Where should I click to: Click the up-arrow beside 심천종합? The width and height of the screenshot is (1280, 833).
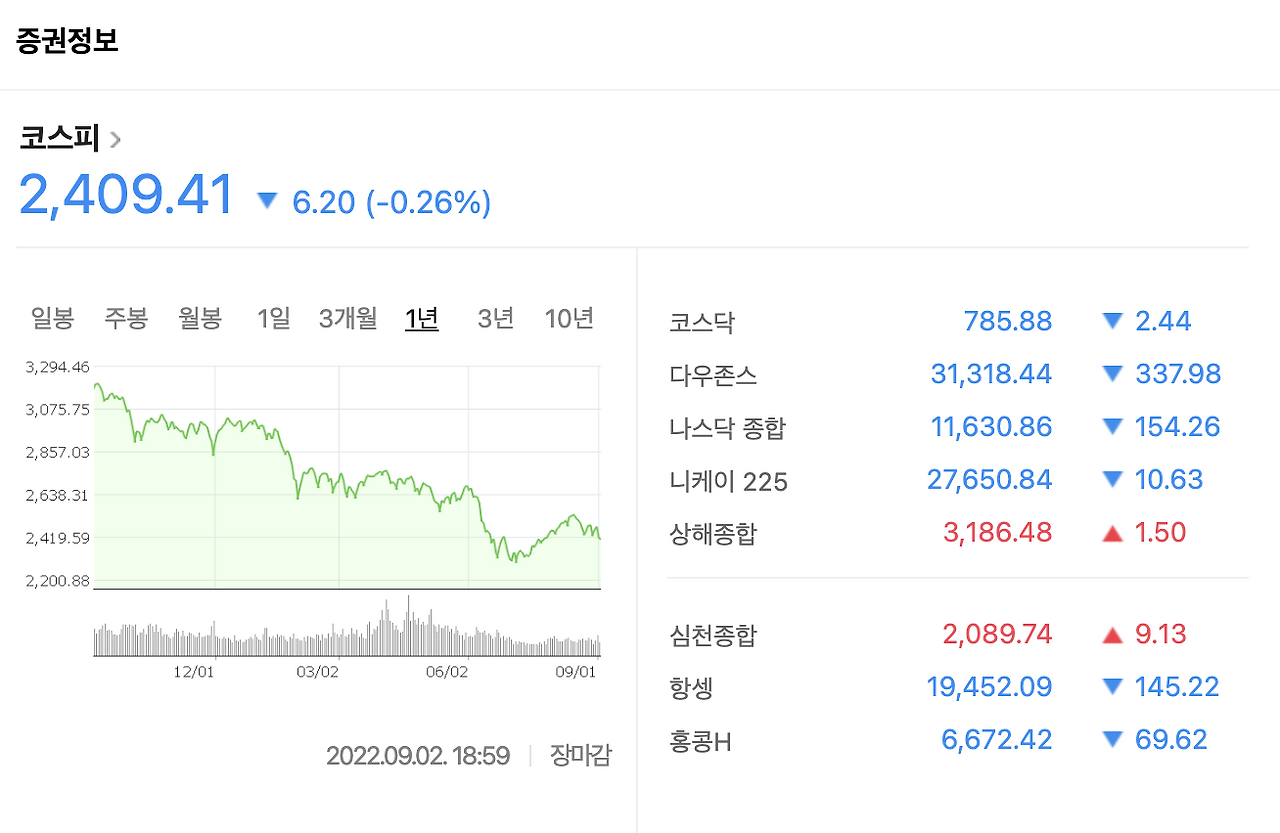click(1112, 633)
